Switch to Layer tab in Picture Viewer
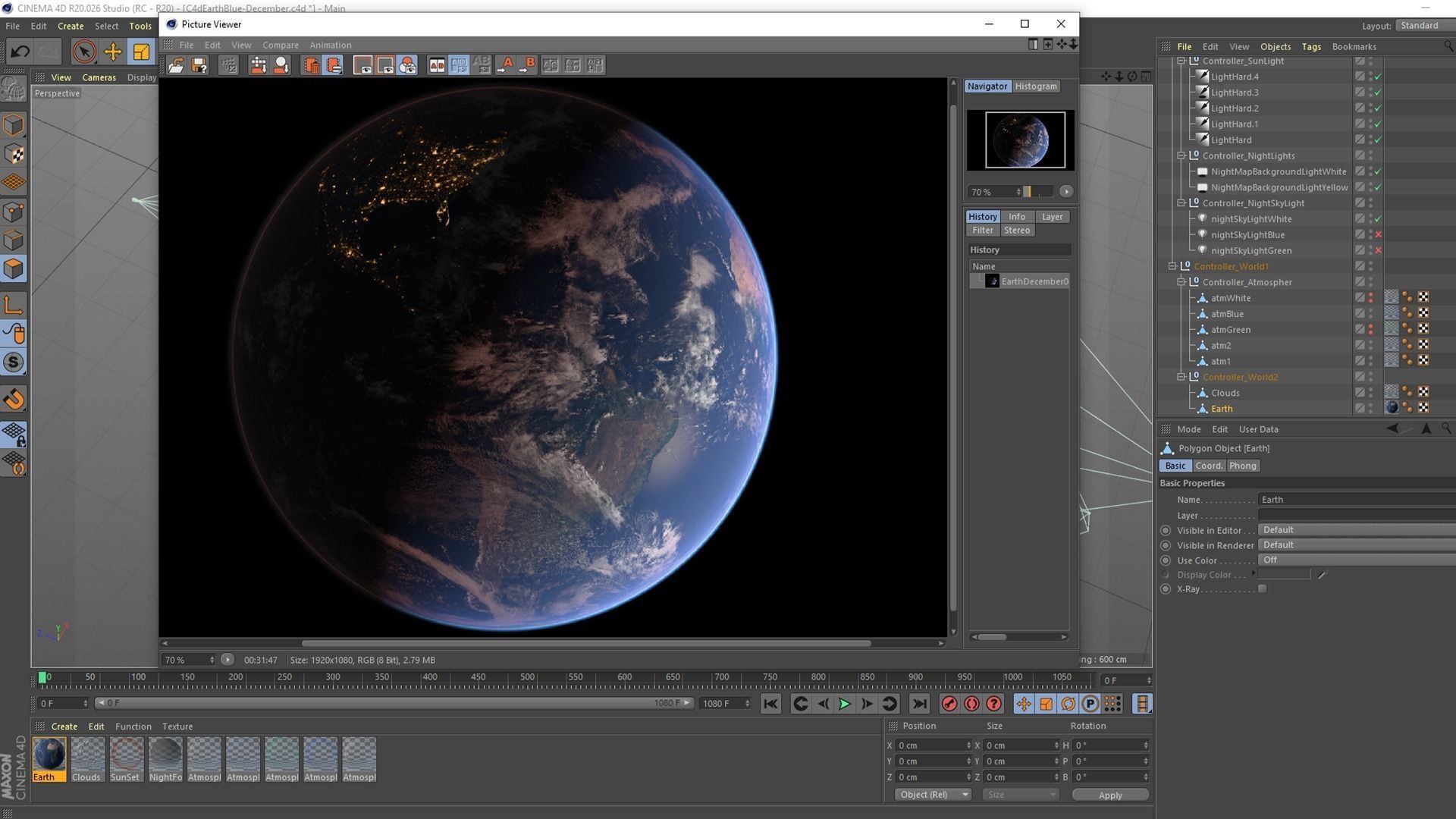This screenshot has height=819, width=1456. pyautogui.click(x=1052, y=217)
